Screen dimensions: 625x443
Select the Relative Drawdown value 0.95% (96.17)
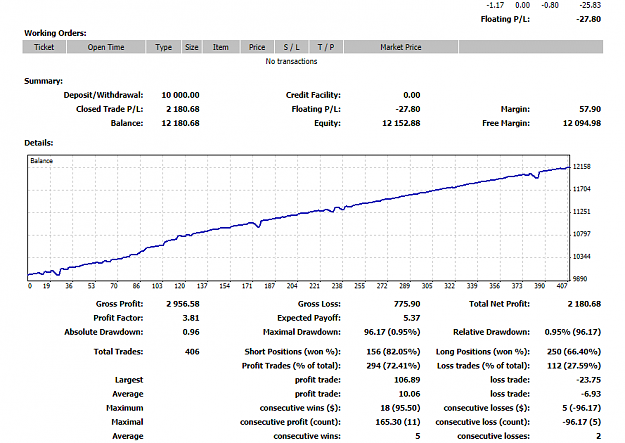pyautogui.click(x=573, y=332)
